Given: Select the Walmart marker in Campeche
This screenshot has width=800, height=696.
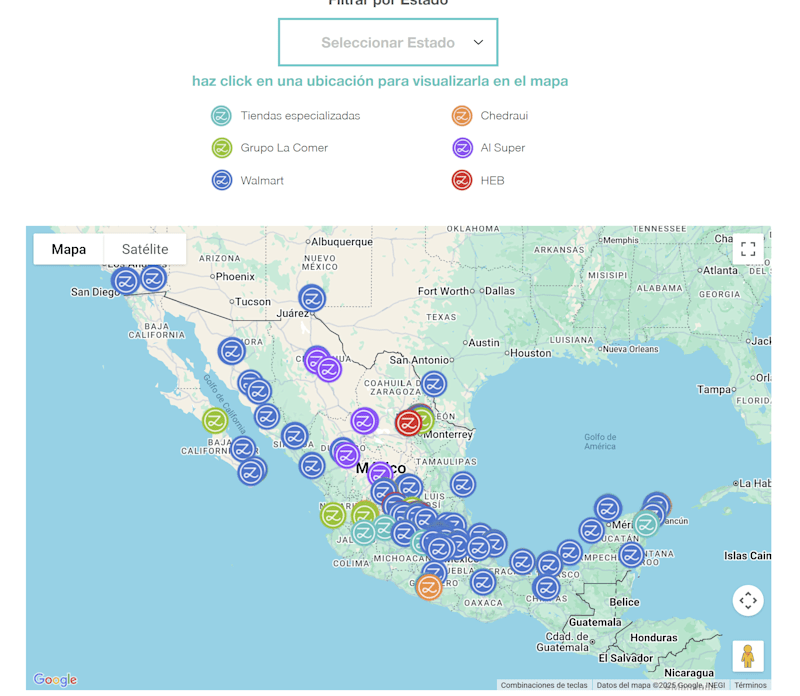Looking at the screenshot, I should 569,552.
